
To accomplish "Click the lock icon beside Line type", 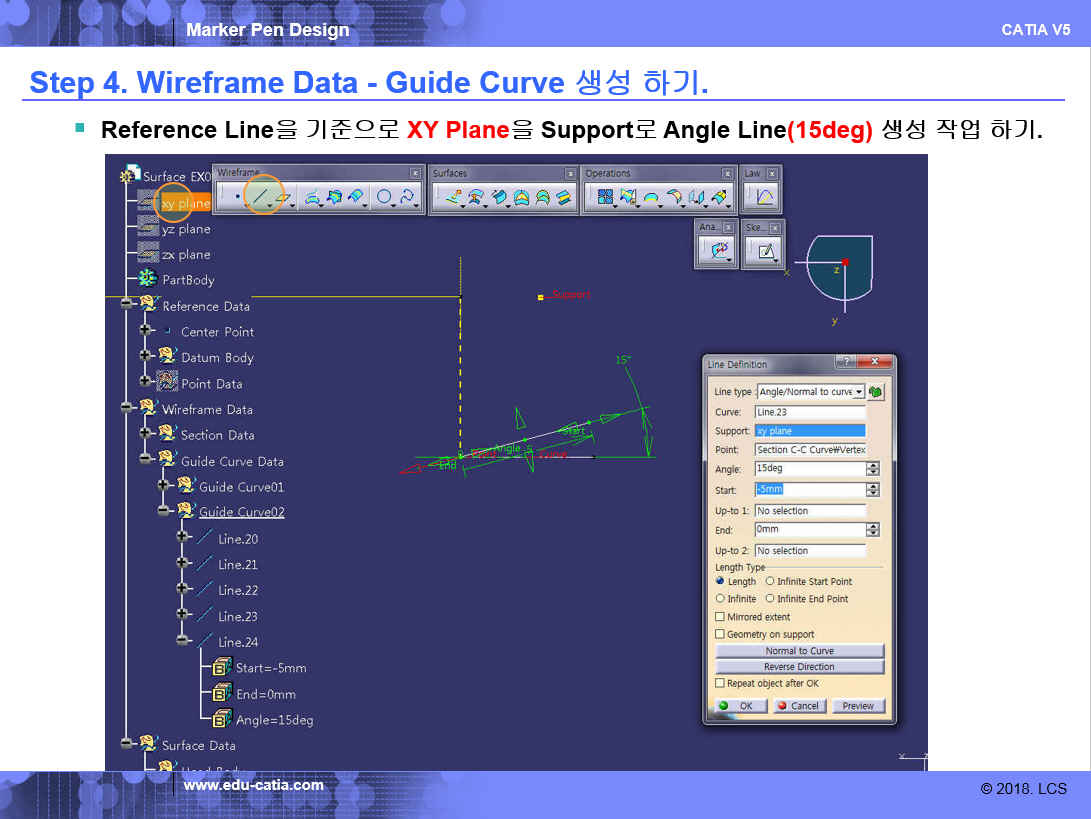I will tap(877, 392).
